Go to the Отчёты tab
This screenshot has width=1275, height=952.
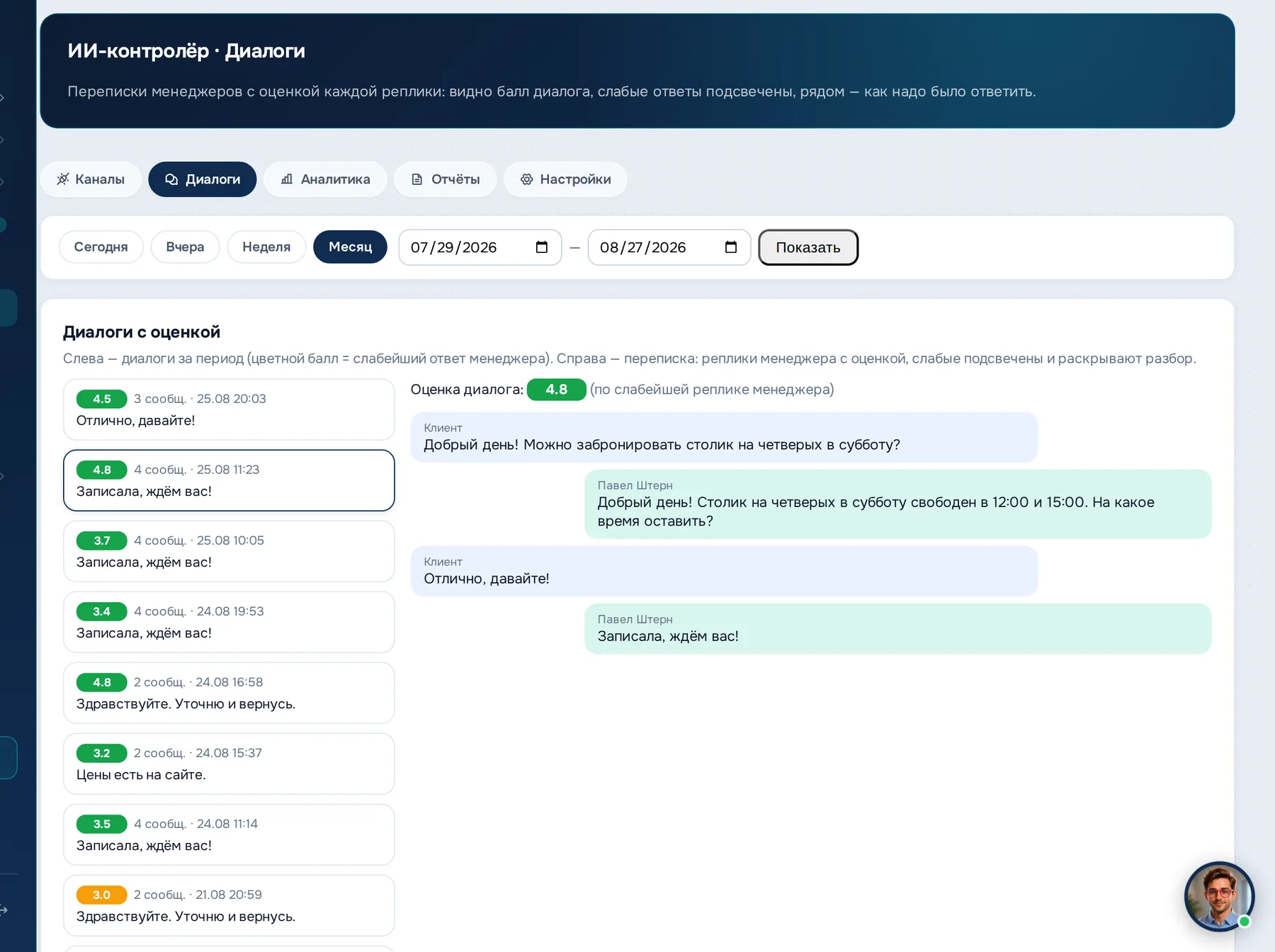[x=446, y=179]
